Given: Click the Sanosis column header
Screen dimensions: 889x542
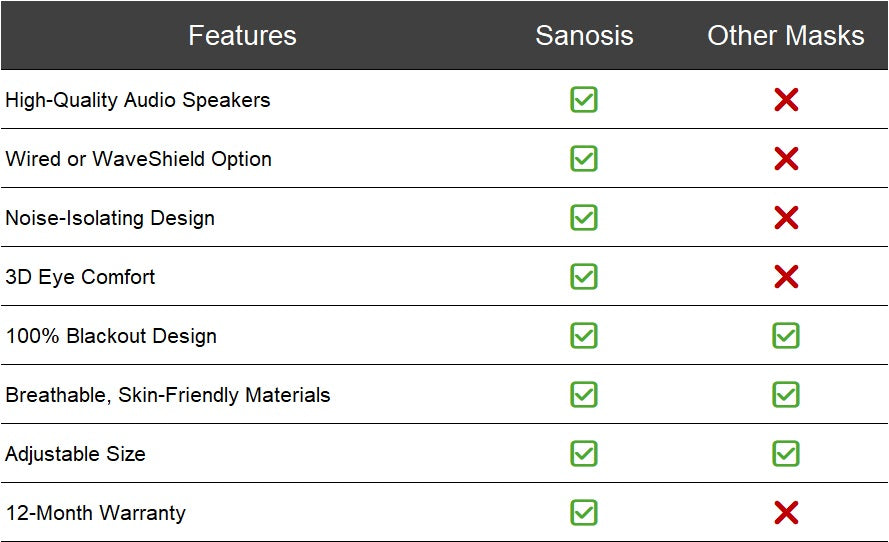Looking at the screenshot, I should (584, 36).
